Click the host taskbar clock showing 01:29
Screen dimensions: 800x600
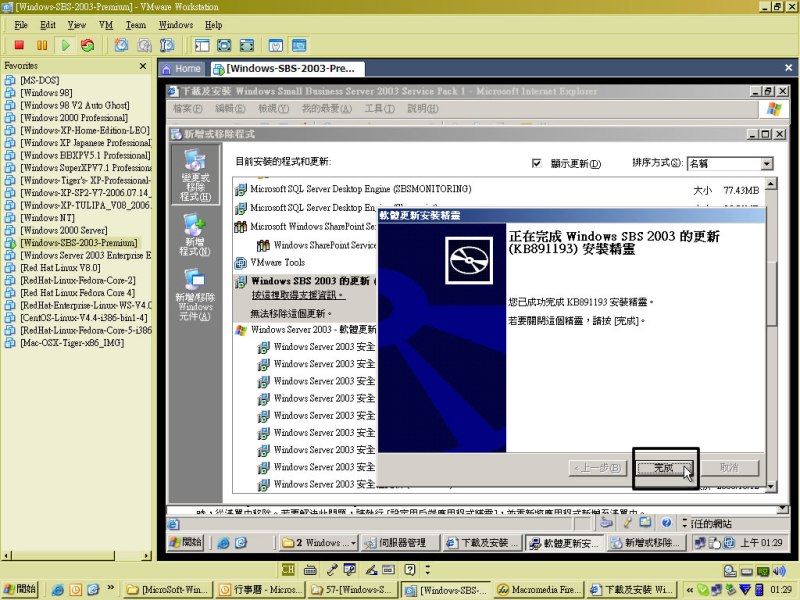[781, 590]
